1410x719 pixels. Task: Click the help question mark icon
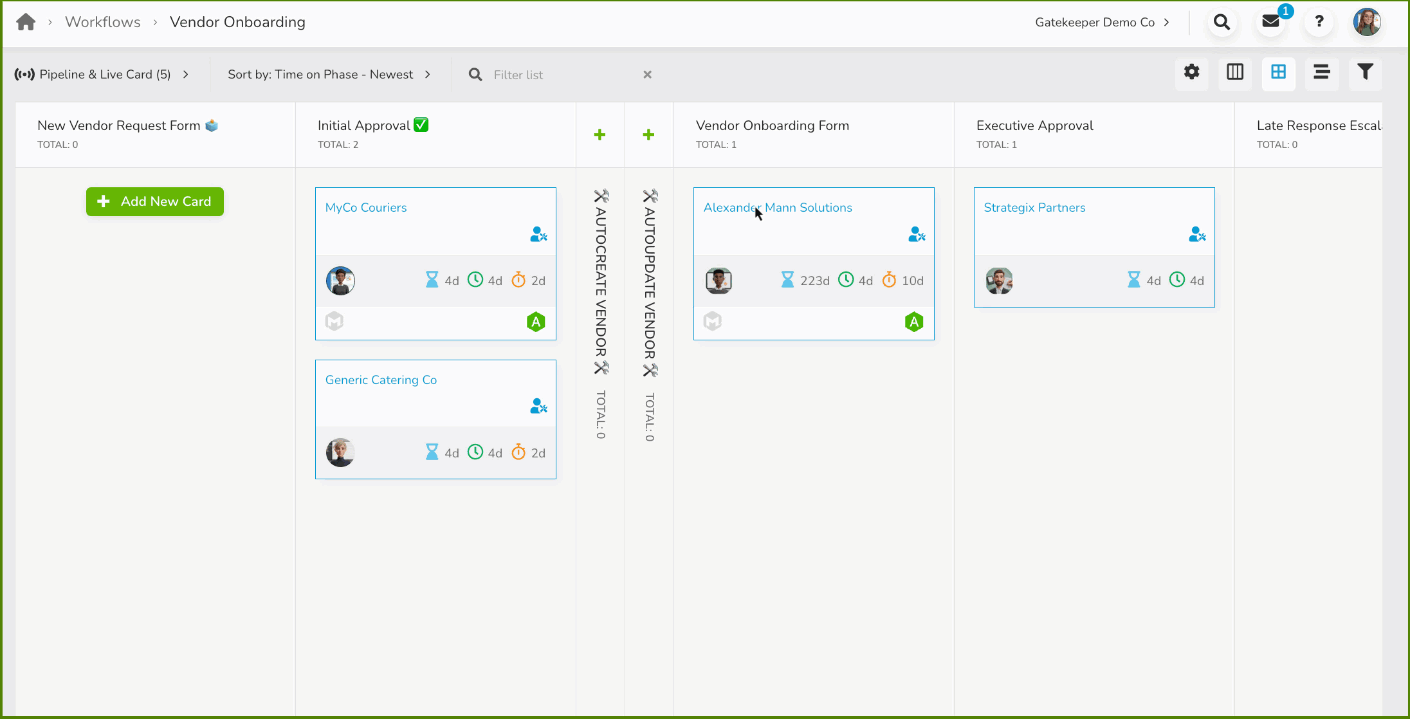[1319, 22]
